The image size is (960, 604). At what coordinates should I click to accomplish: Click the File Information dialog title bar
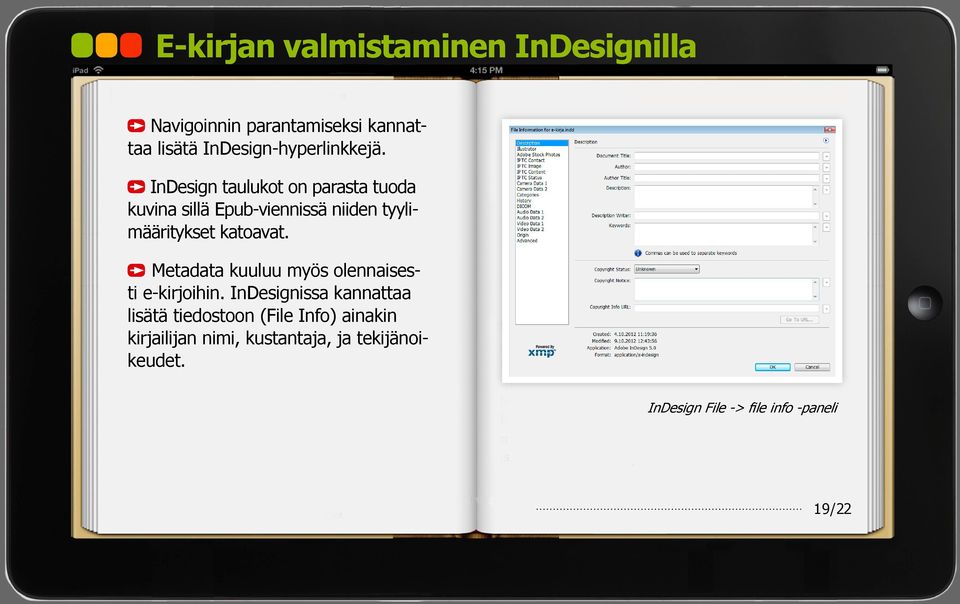[672, 130]
